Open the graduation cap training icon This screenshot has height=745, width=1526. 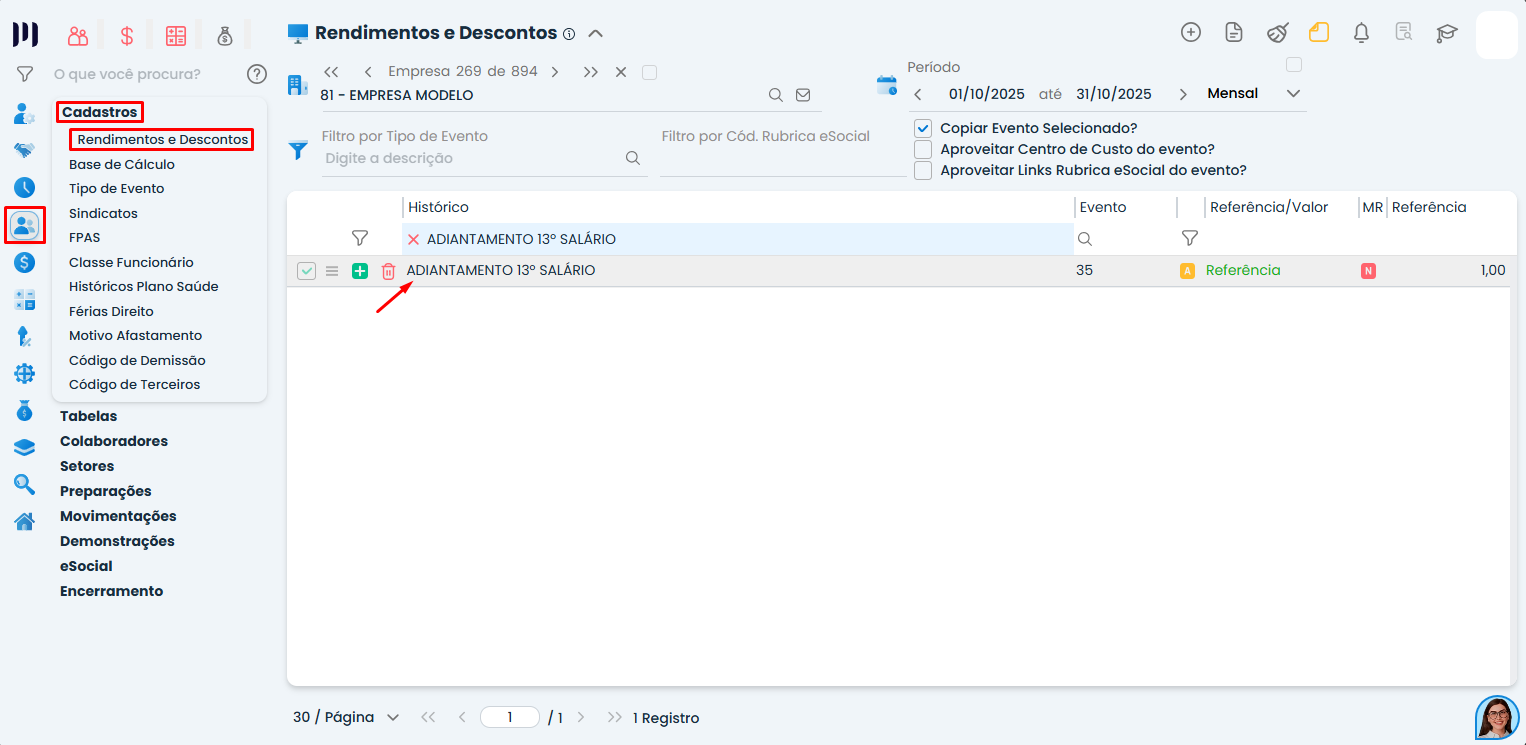1446,33
